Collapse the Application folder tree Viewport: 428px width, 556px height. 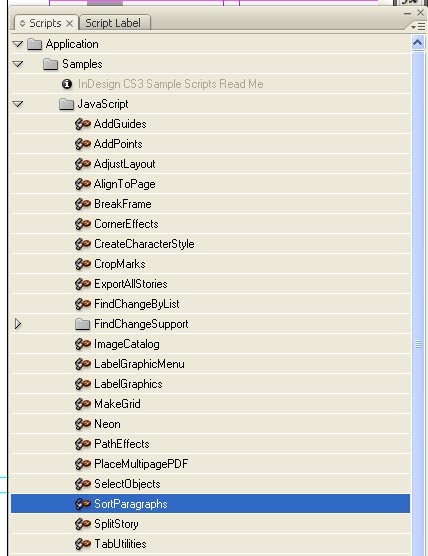point(18,44)
